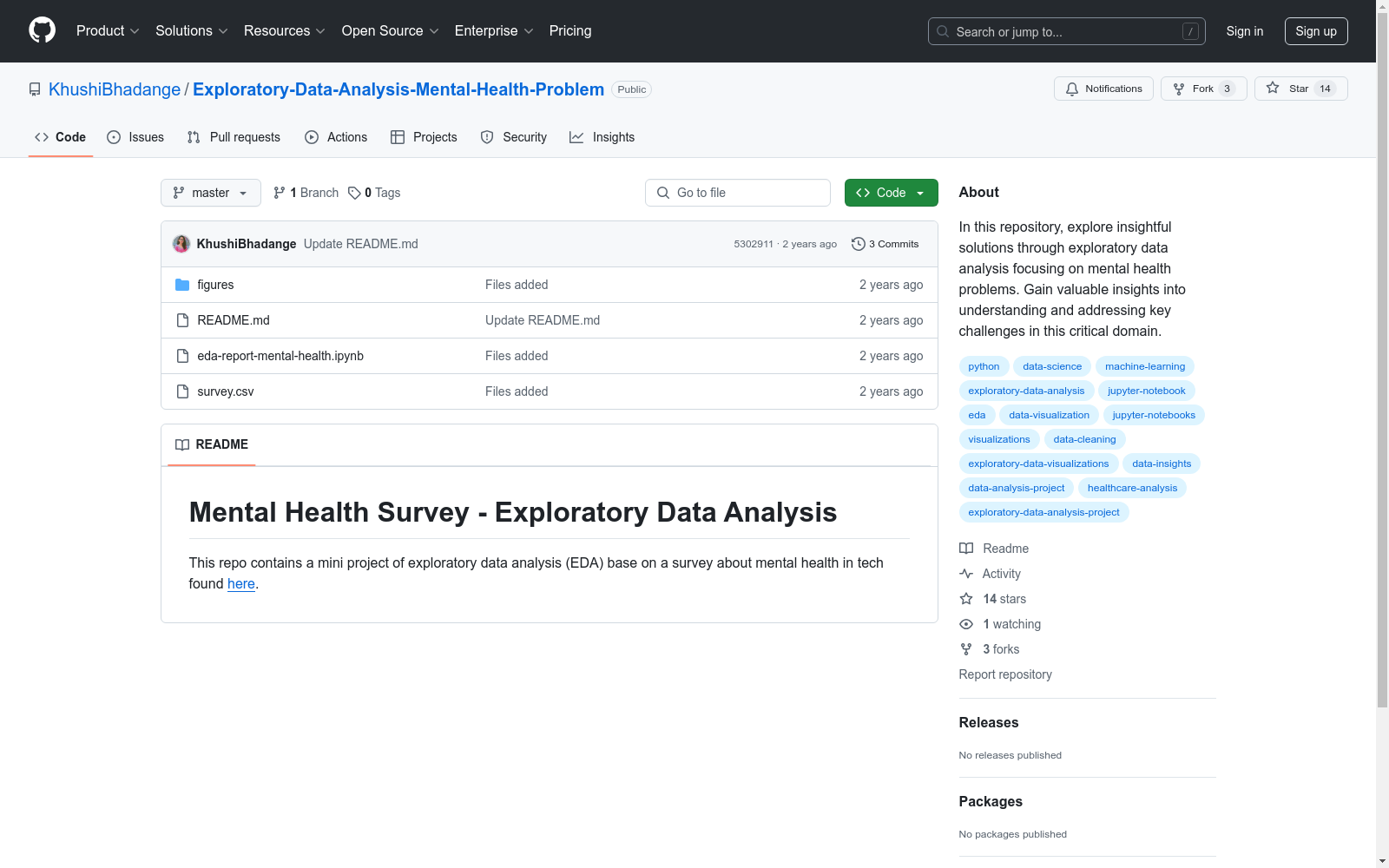1389x868 pixels.
Task: Click the branch icon next to 1 Branch
Action: pyautogui.click(x=280, y=193)
